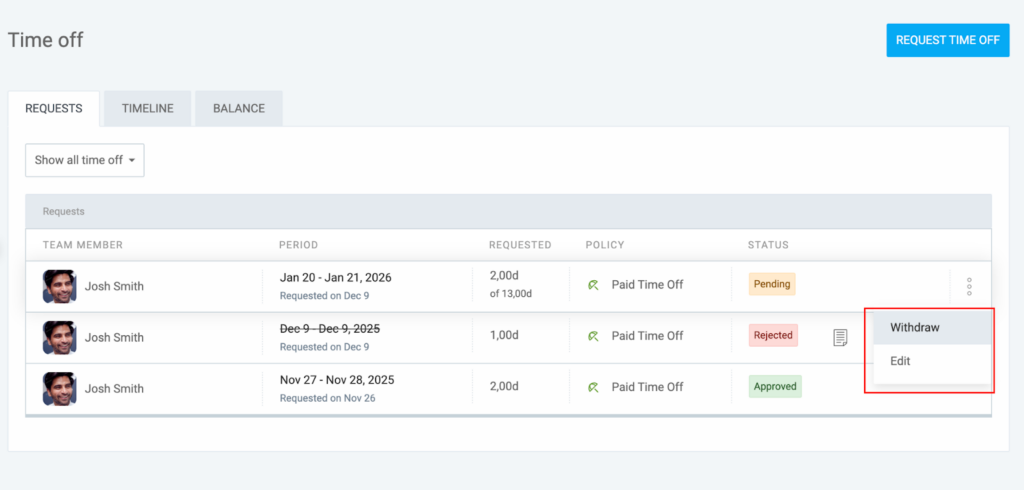Click Josh Smith's avatar in the Approved row
Viewport: 1024px width, 490px height.
(59, 388)
